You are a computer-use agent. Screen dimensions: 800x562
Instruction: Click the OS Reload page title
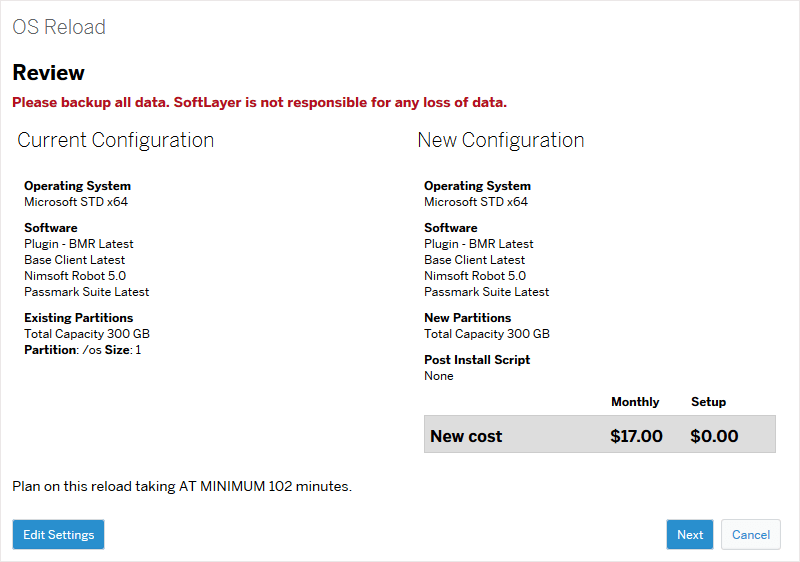point(59,27)
